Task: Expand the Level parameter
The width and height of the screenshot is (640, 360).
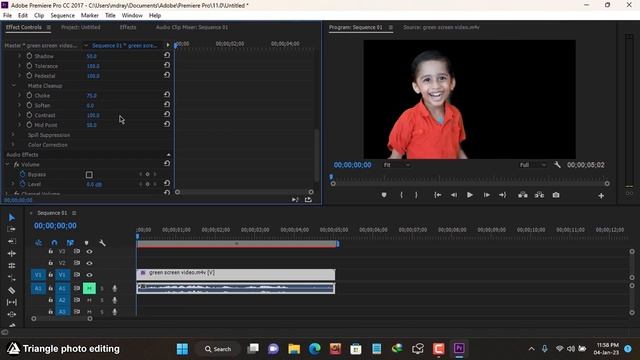Action: (x=13, y=184)
